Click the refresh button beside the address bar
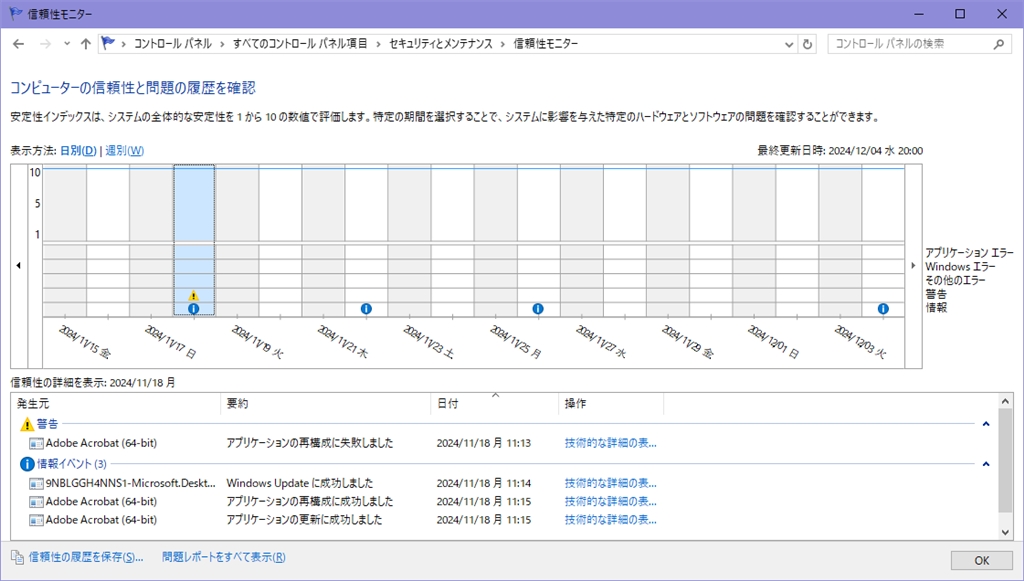The width and height of the screenshot is (1024, 581). point(807,44)
